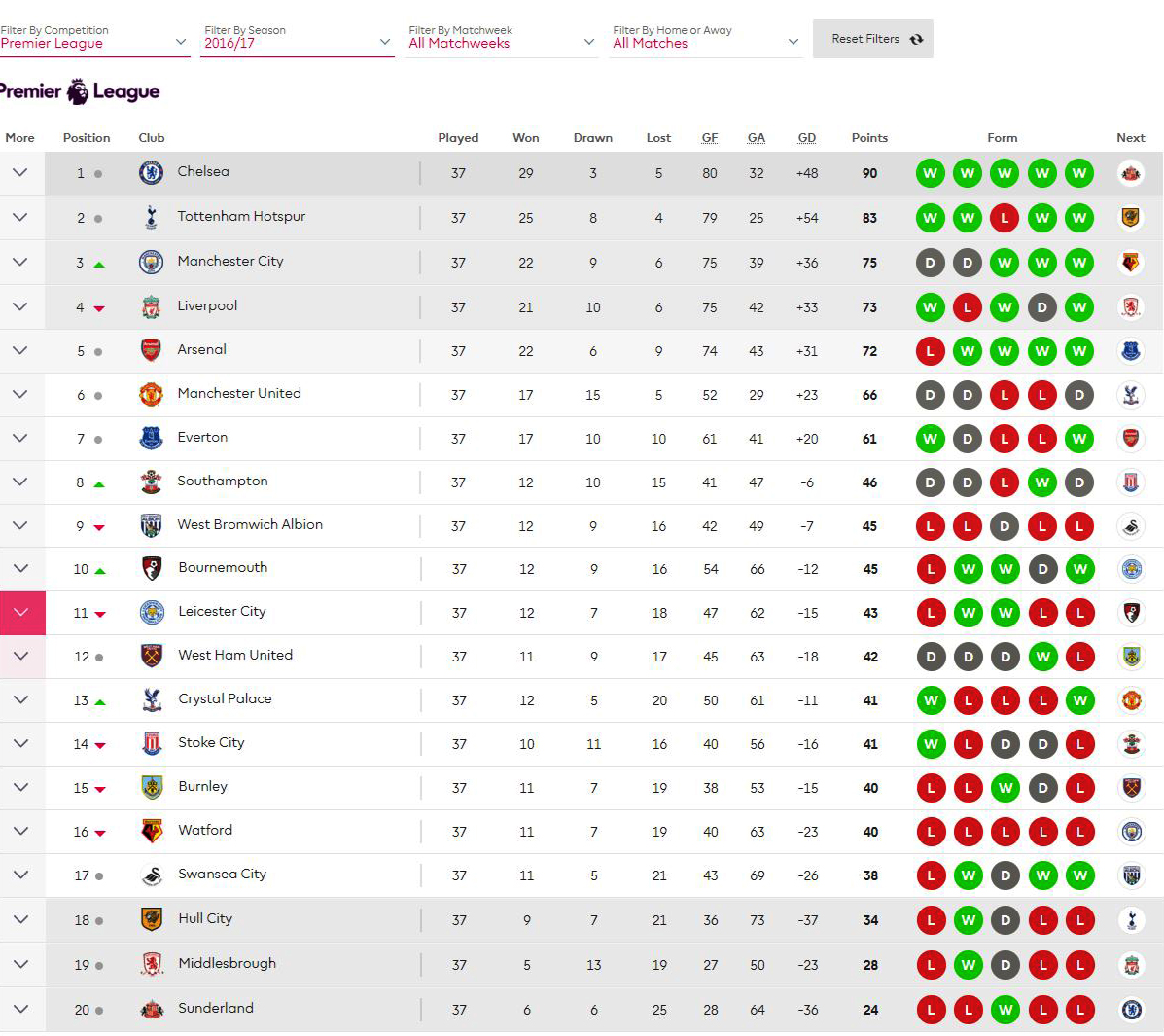The width and height of the screenshot is (1164, 1036).
Task: Click the GF column header
Action: pos(710,138)
